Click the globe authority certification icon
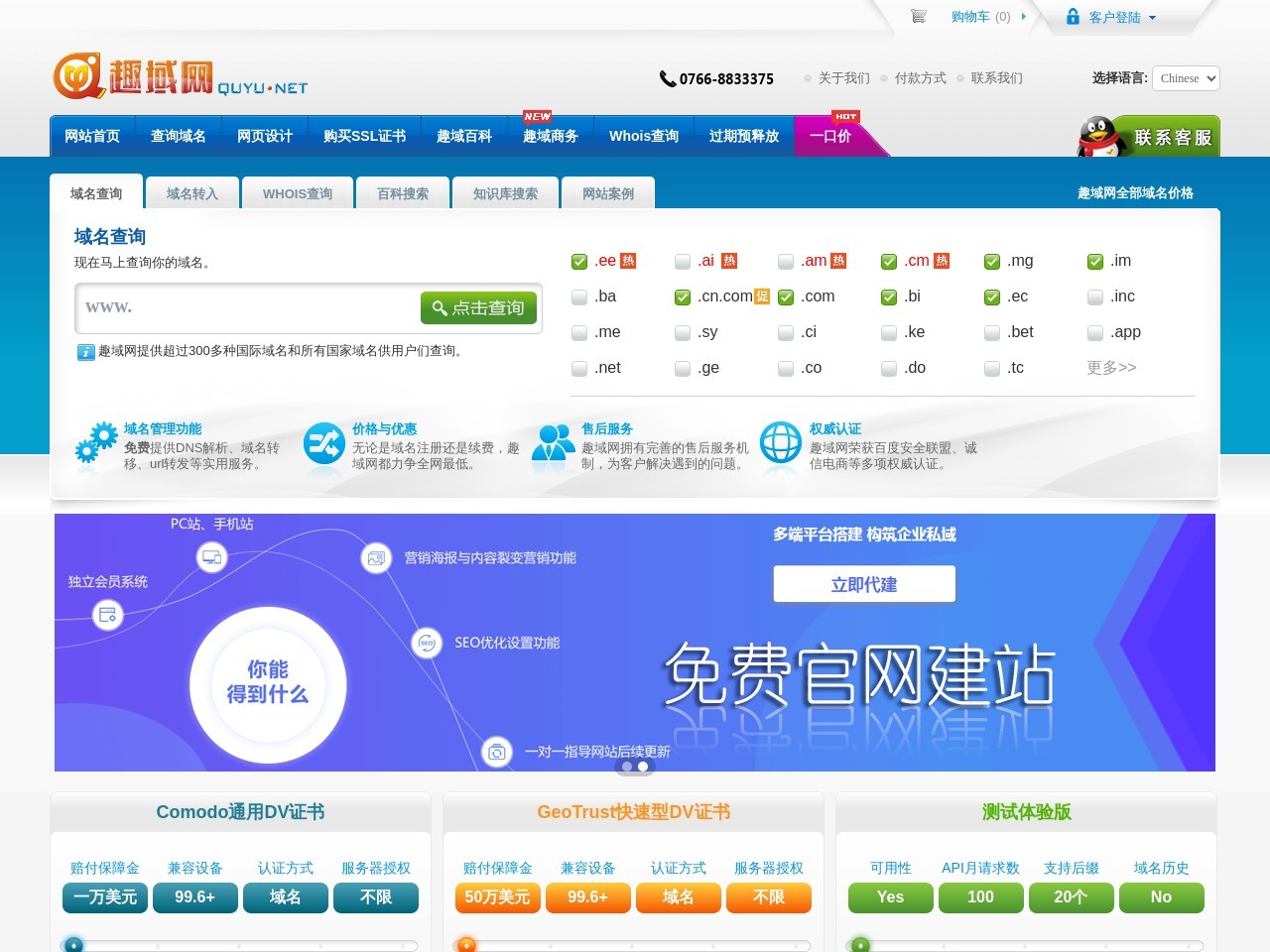This screenshot has height=952, width=1270. tap(781, 443)
